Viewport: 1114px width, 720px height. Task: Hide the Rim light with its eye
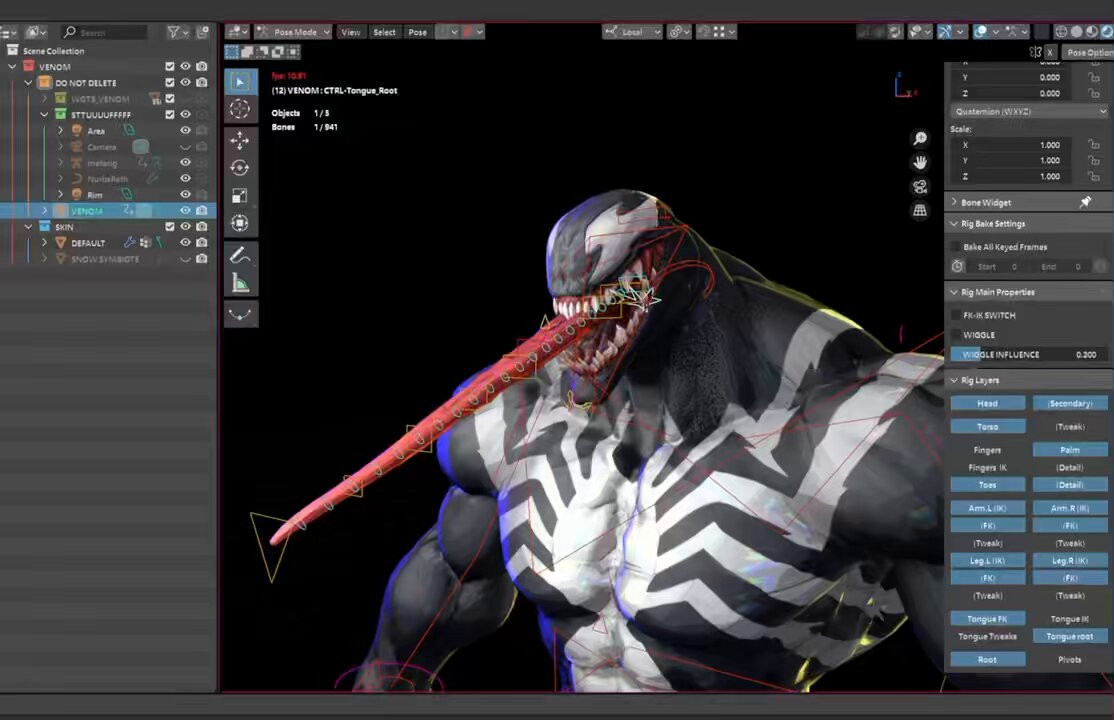point(185,194)
